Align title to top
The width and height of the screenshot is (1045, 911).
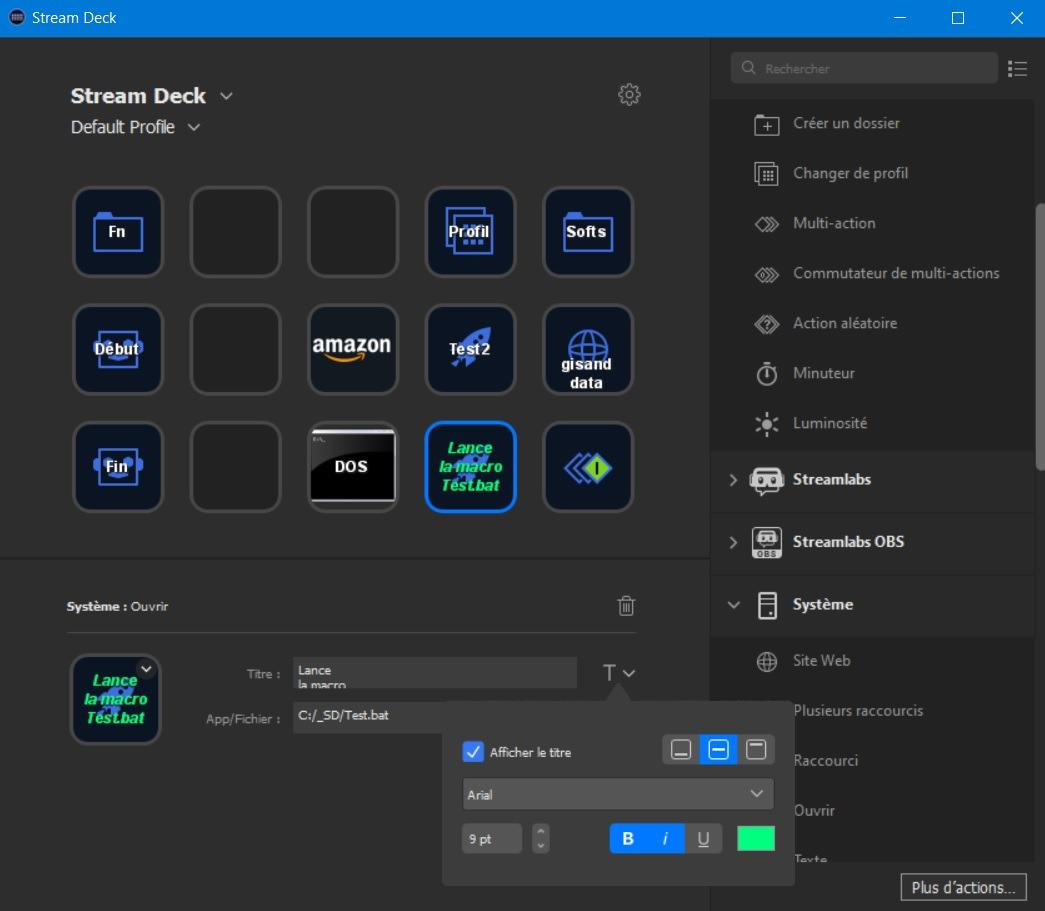pos(756,750)
